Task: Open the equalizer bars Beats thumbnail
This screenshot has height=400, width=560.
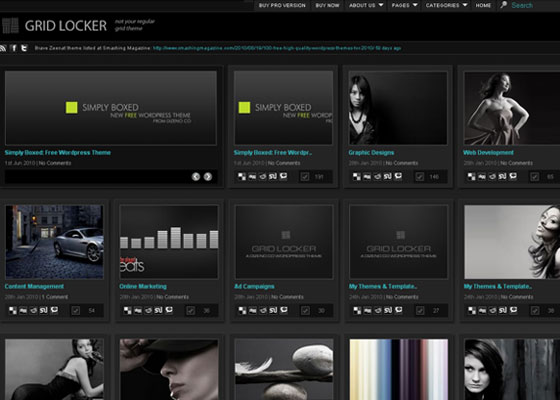Action: tap(169, 242)
